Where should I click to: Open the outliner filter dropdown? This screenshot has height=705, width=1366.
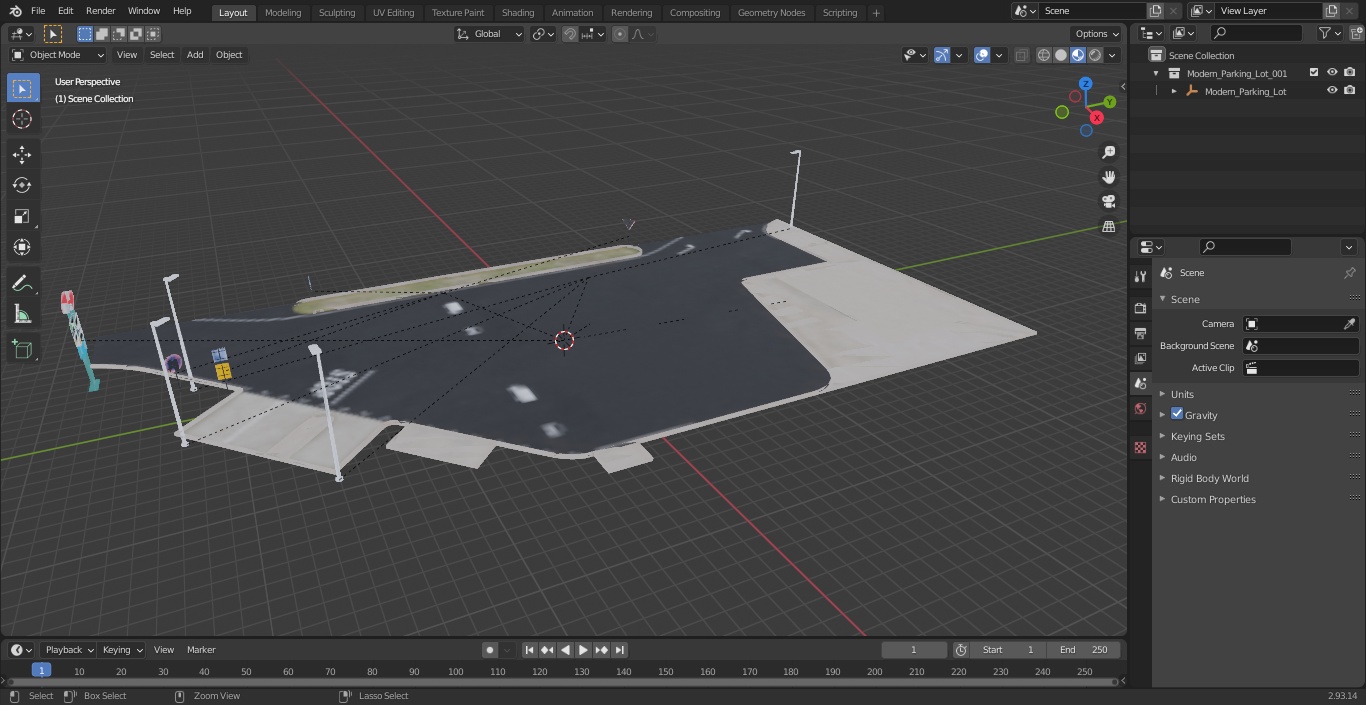pyautogui.click(x=1329, y=33)
